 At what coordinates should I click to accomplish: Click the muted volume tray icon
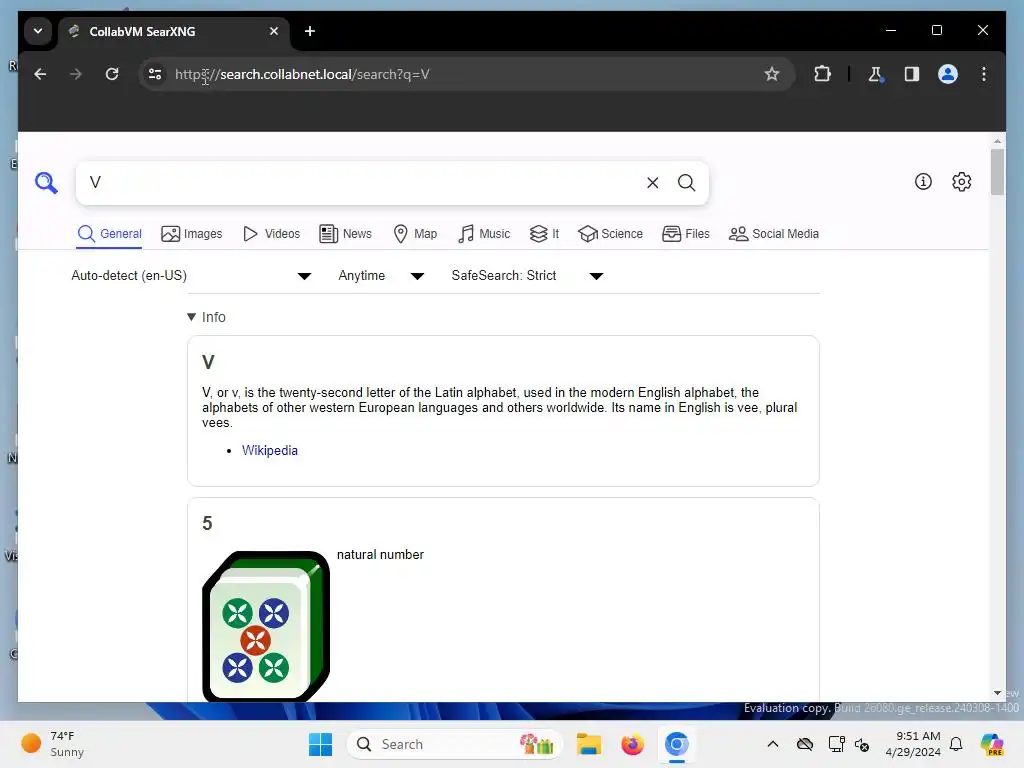tap(862, 744)
